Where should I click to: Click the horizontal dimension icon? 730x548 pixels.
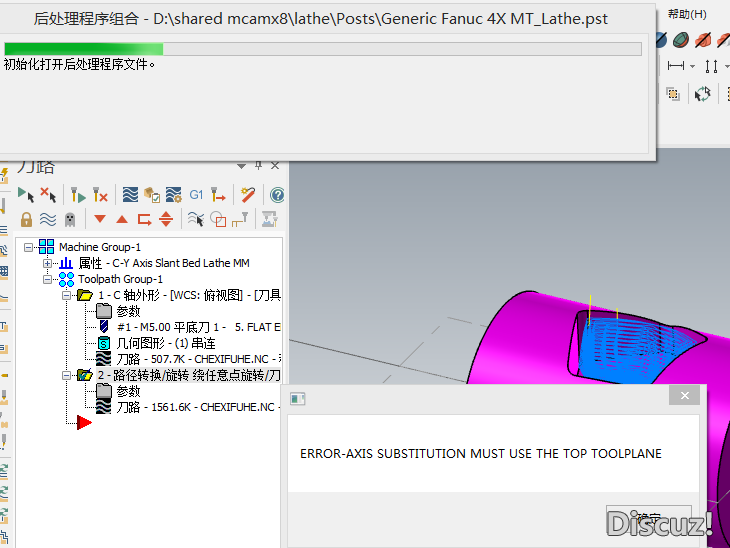pos(676,66)
